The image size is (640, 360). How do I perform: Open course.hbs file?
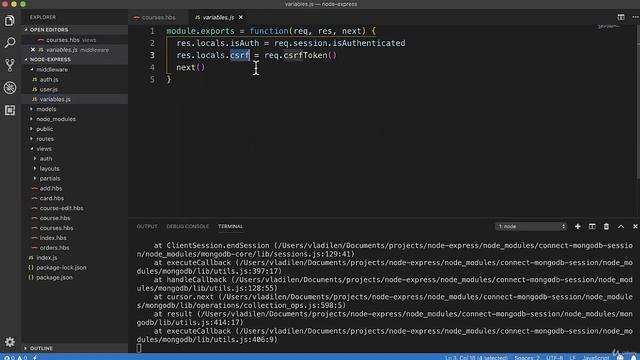[x=55, y=218]
